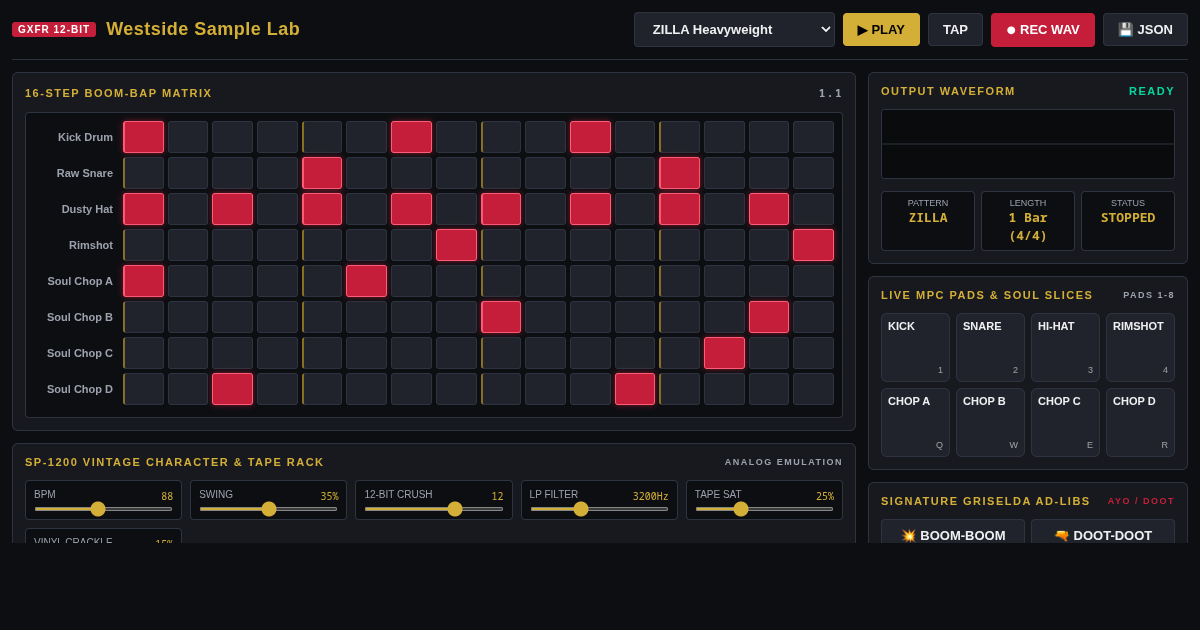Click the 35% swing value
1200x630 pixels.
click(329, 496)
